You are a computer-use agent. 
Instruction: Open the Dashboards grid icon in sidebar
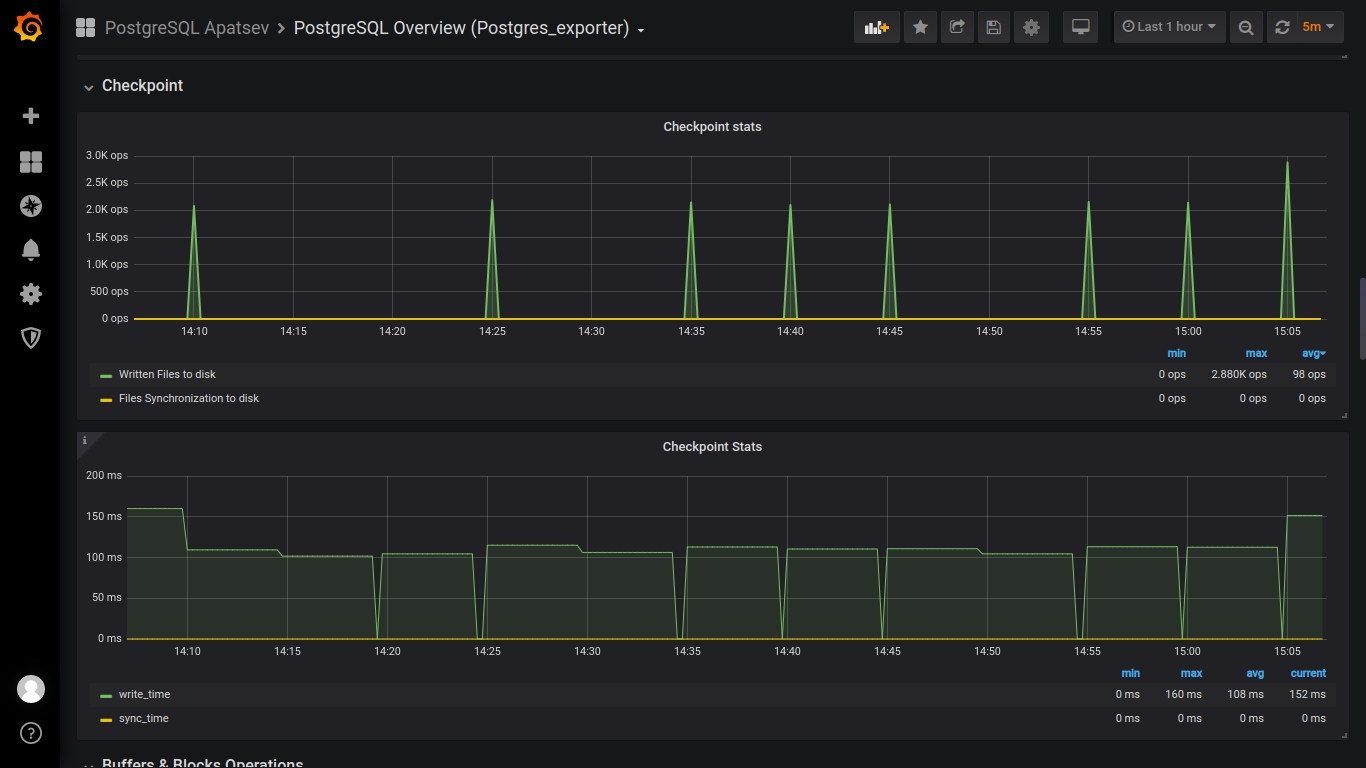click(31, 162)
